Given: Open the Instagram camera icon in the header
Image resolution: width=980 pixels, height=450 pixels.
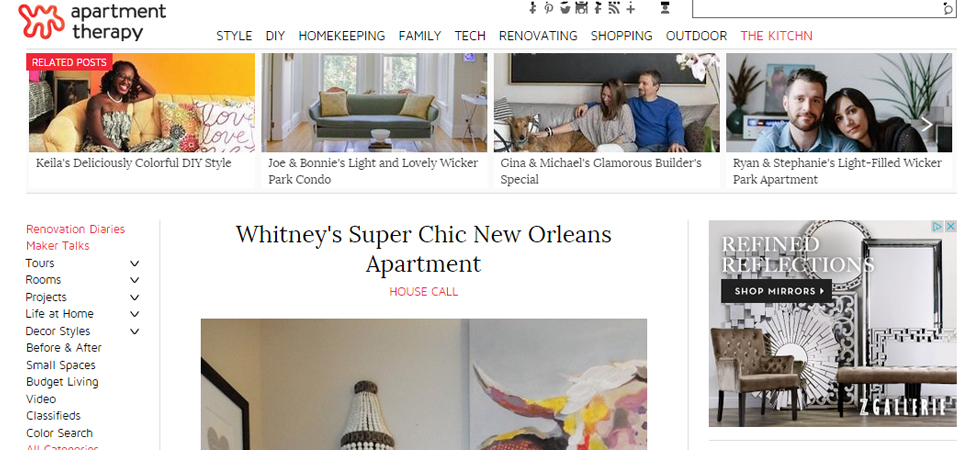Looking at the screenshot, I should pyautogui.click(x=582, y=8).
